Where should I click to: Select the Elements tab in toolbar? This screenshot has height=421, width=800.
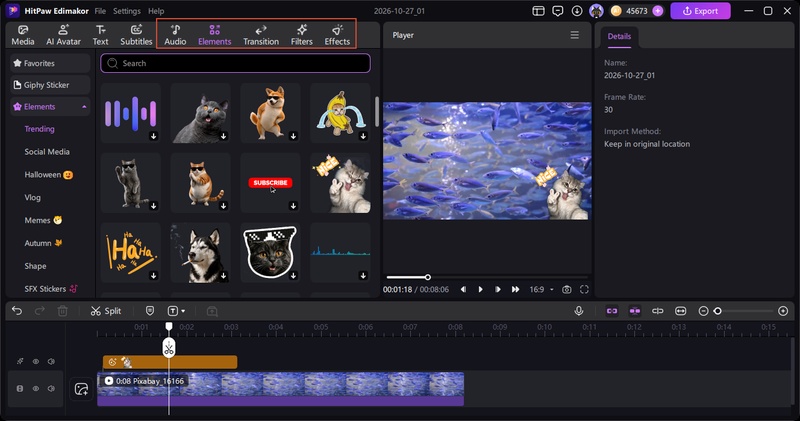tap(214, 35)
